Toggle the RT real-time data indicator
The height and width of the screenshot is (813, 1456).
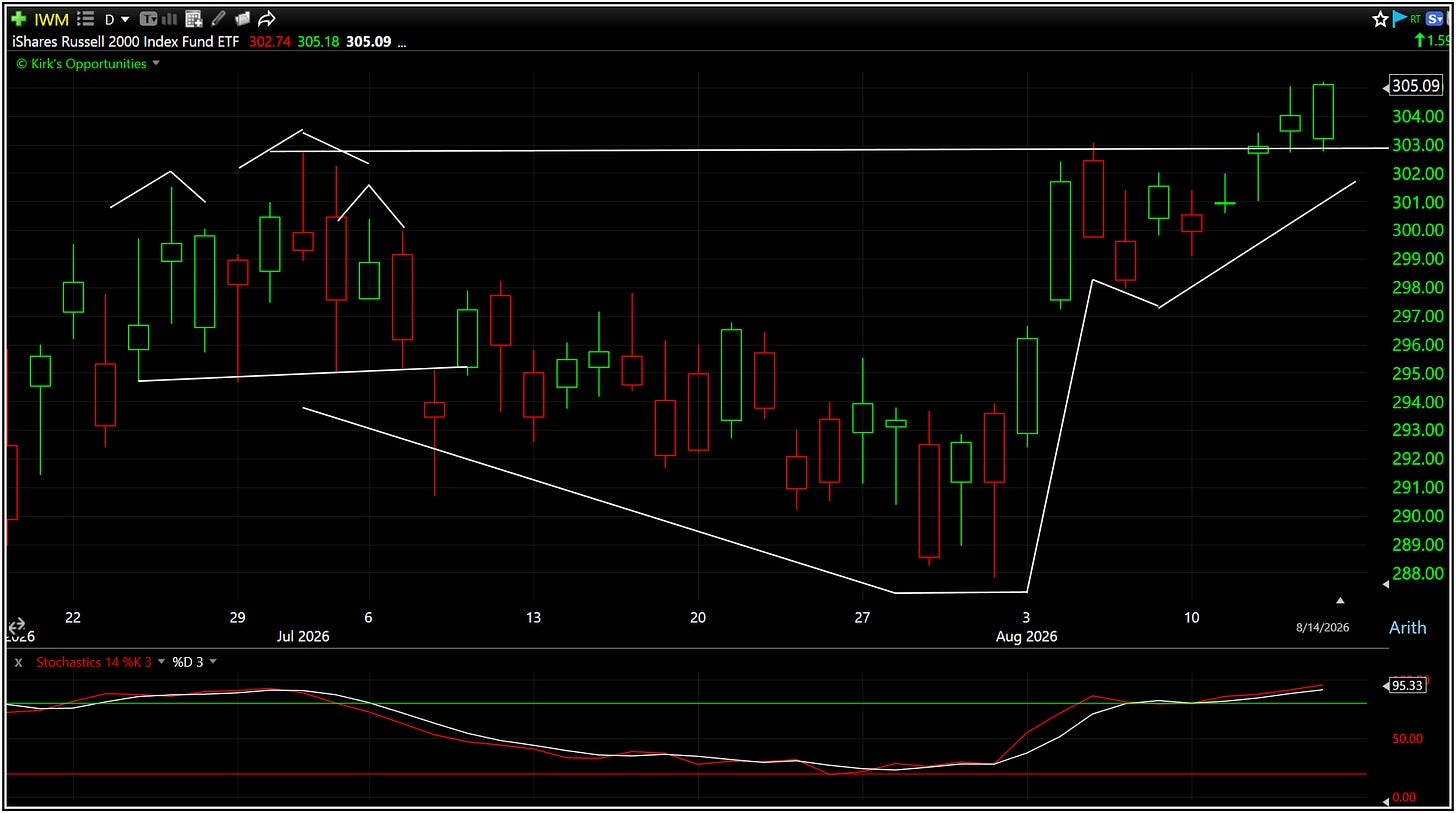coord(1415,19)
